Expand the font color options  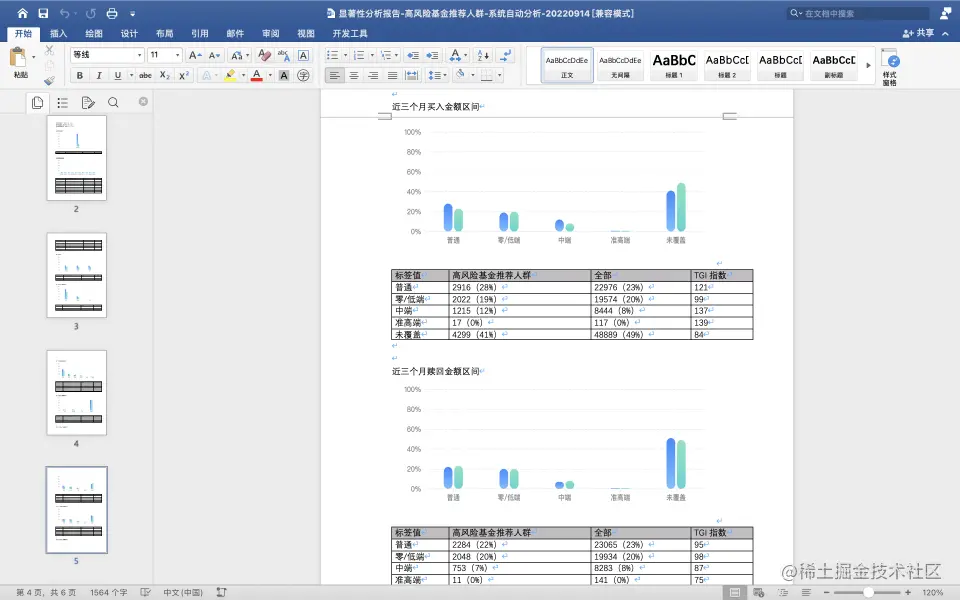click(x=268, y=75)
